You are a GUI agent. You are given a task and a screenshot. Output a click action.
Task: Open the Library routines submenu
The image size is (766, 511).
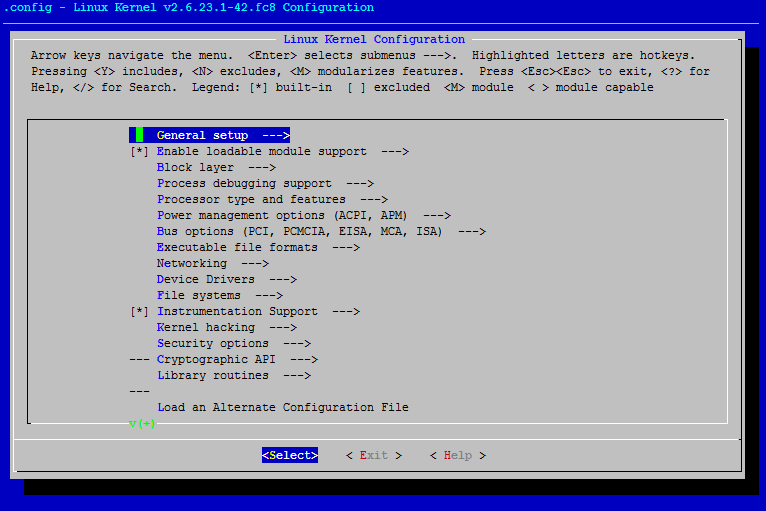pos(234,376)
